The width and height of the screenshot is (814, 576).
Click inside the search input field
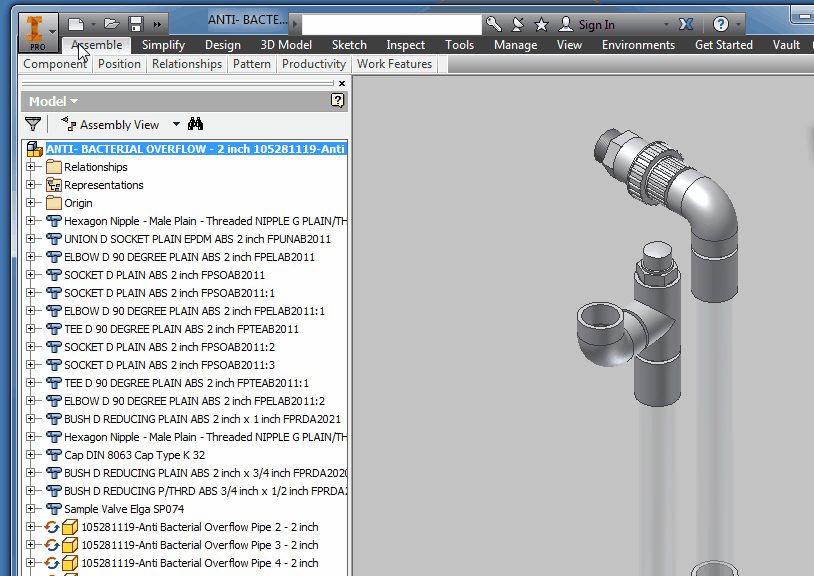coord(390,22)
